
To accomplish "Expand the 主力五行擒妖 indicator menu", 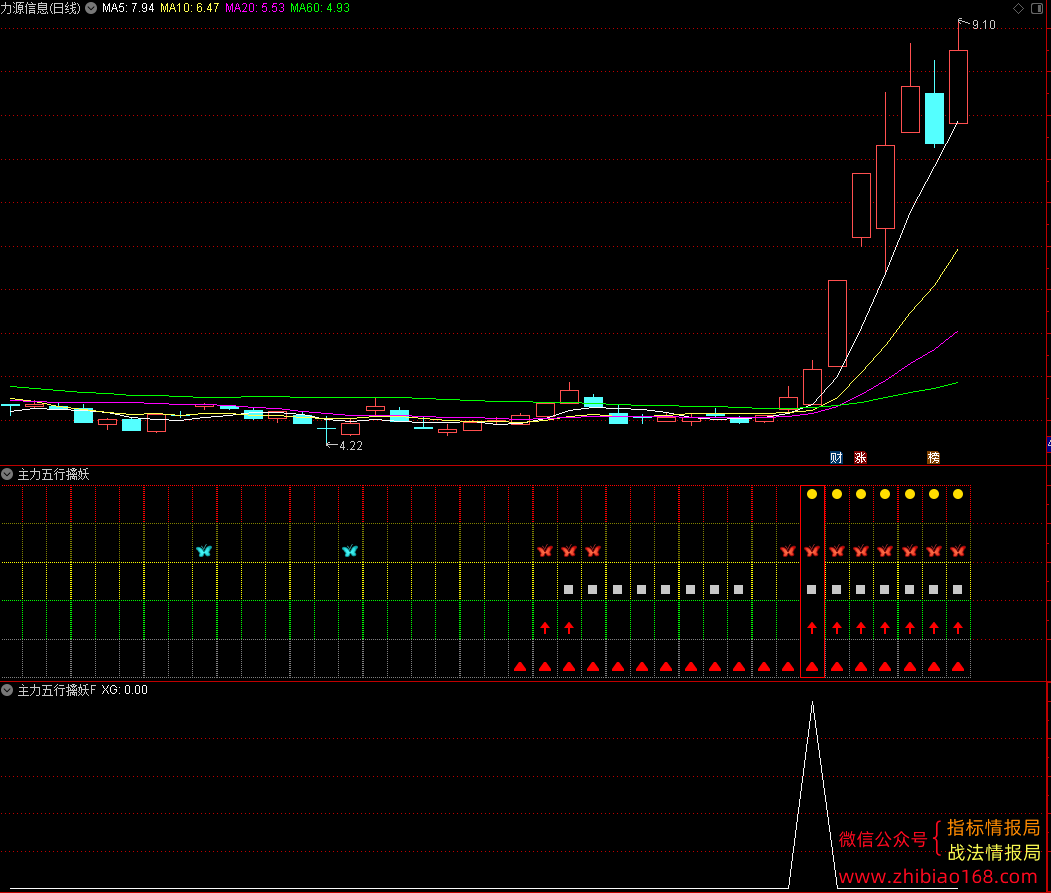I will [7, 474].
